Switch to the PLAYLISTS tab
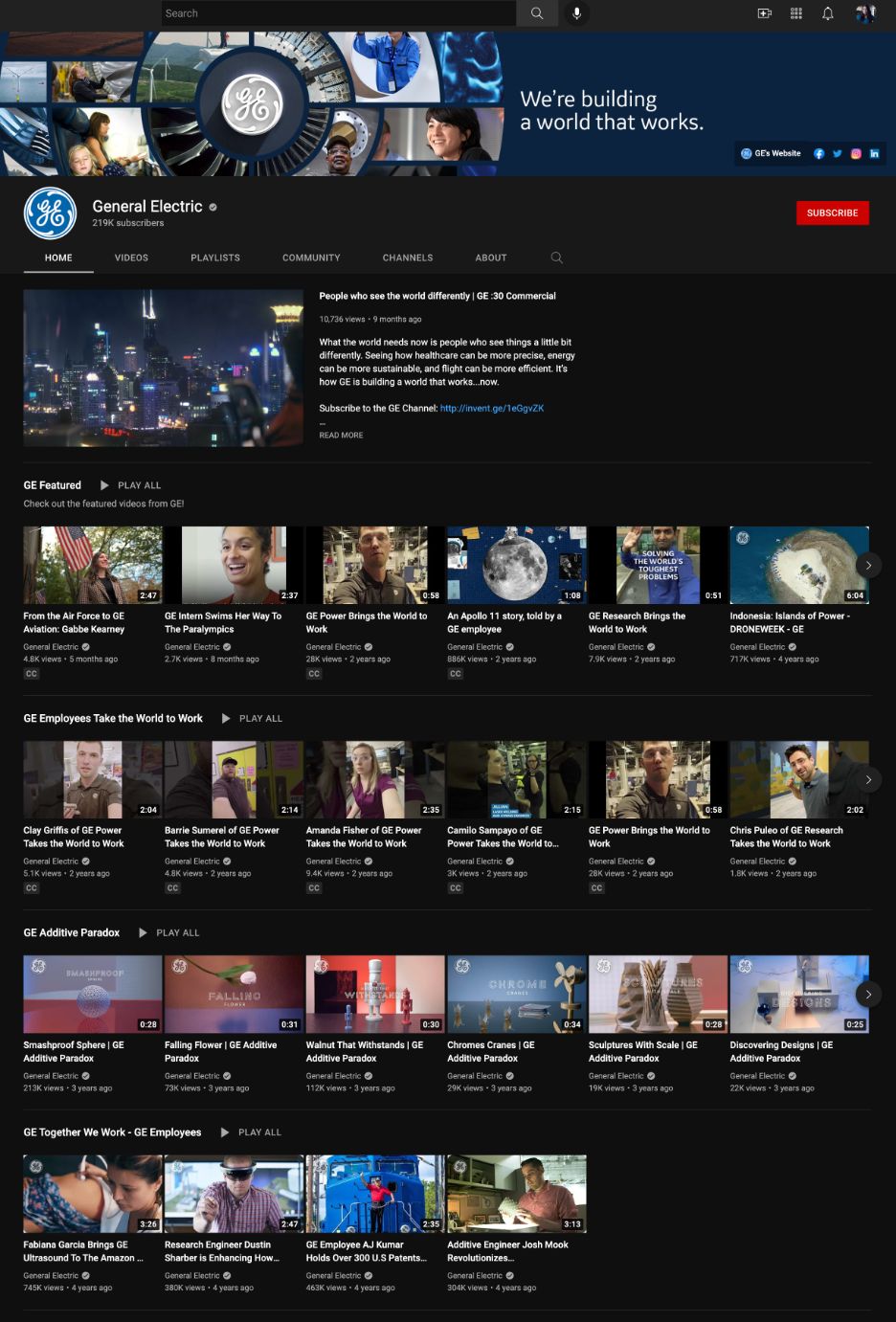Screen dimensions: 896x1322 click(215, 258)
